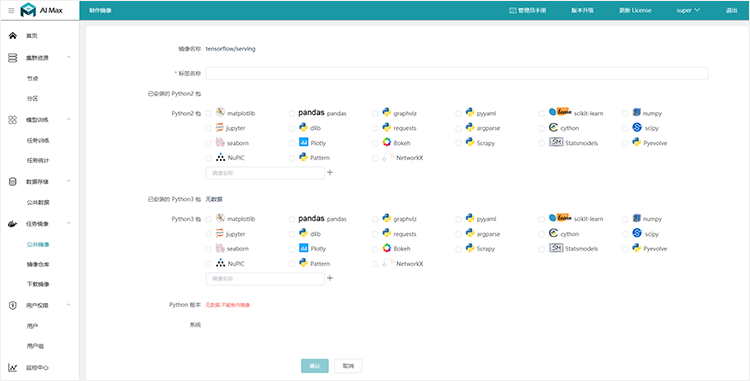Open the super user dropdown

[x=688, y=10]
